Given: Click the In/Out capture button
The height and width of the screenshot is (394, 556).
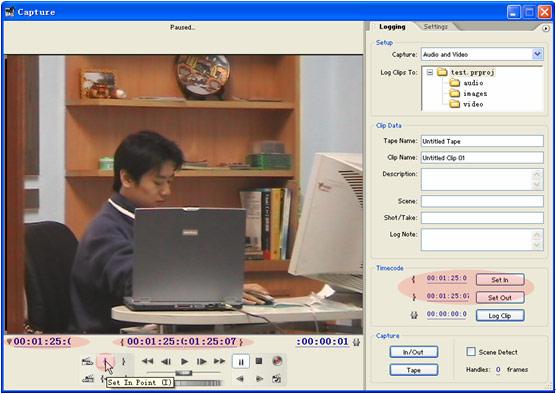Looking at the screenshot, I should click(x=413, y=352).
